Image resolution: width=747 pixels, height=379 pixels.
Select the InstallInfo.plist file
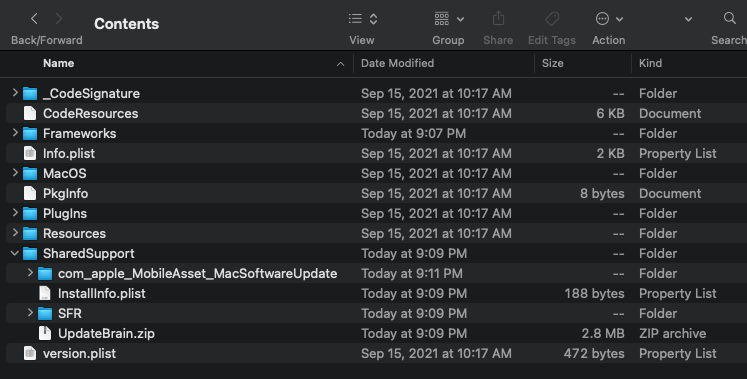pos(102,293)
